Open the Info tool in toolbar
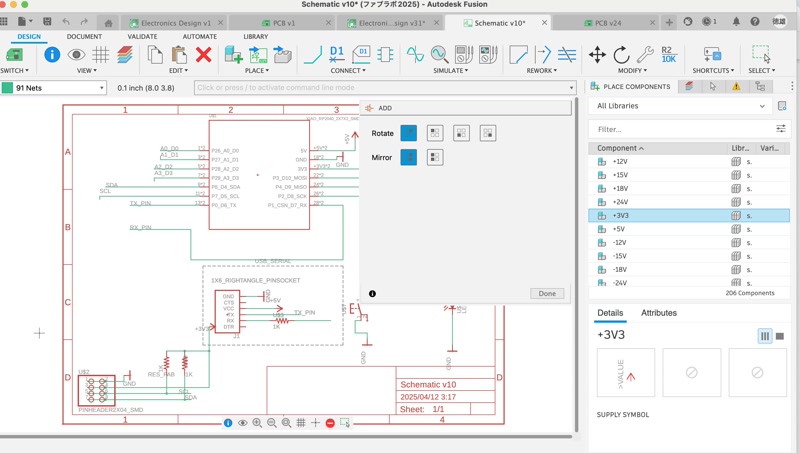Viewport: 800px width, 453px height. pyautogui.click(x=52, y=55)
